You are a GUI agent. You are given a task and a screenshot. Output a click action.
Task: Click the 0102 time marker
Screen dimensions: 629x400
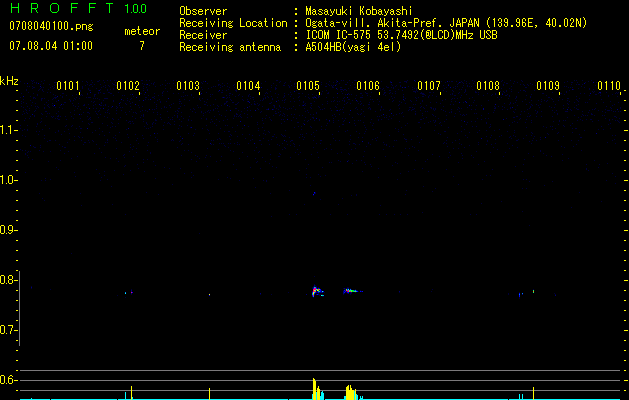click(x=128, y=86)
